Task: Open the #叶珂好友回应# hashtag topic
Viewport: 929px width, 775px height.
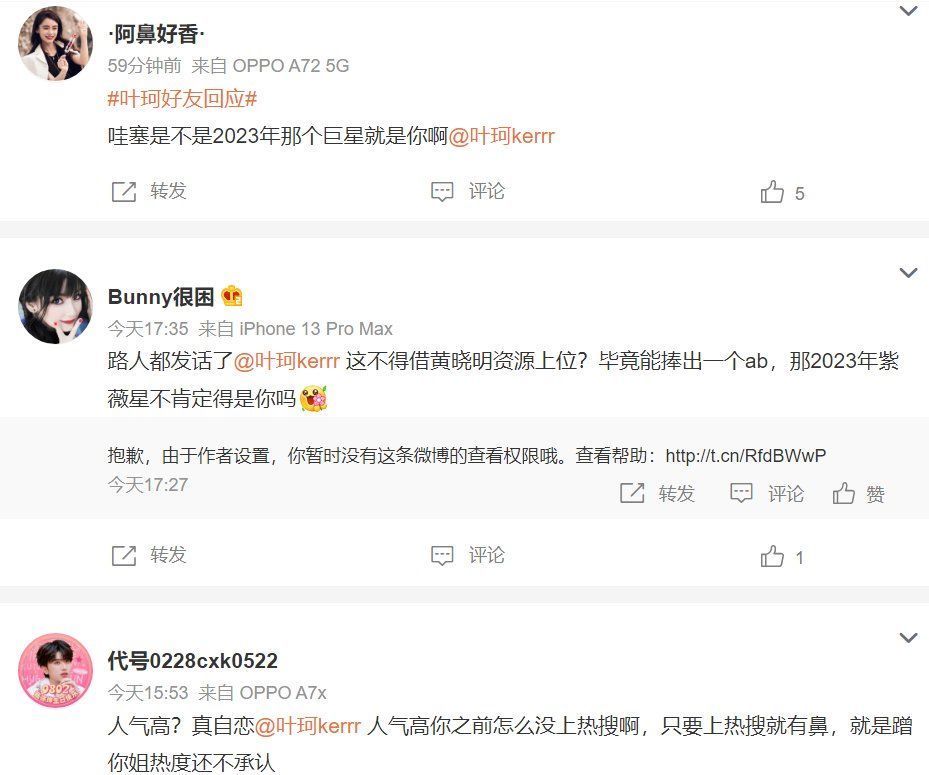Action: click(x=182, y=98)
